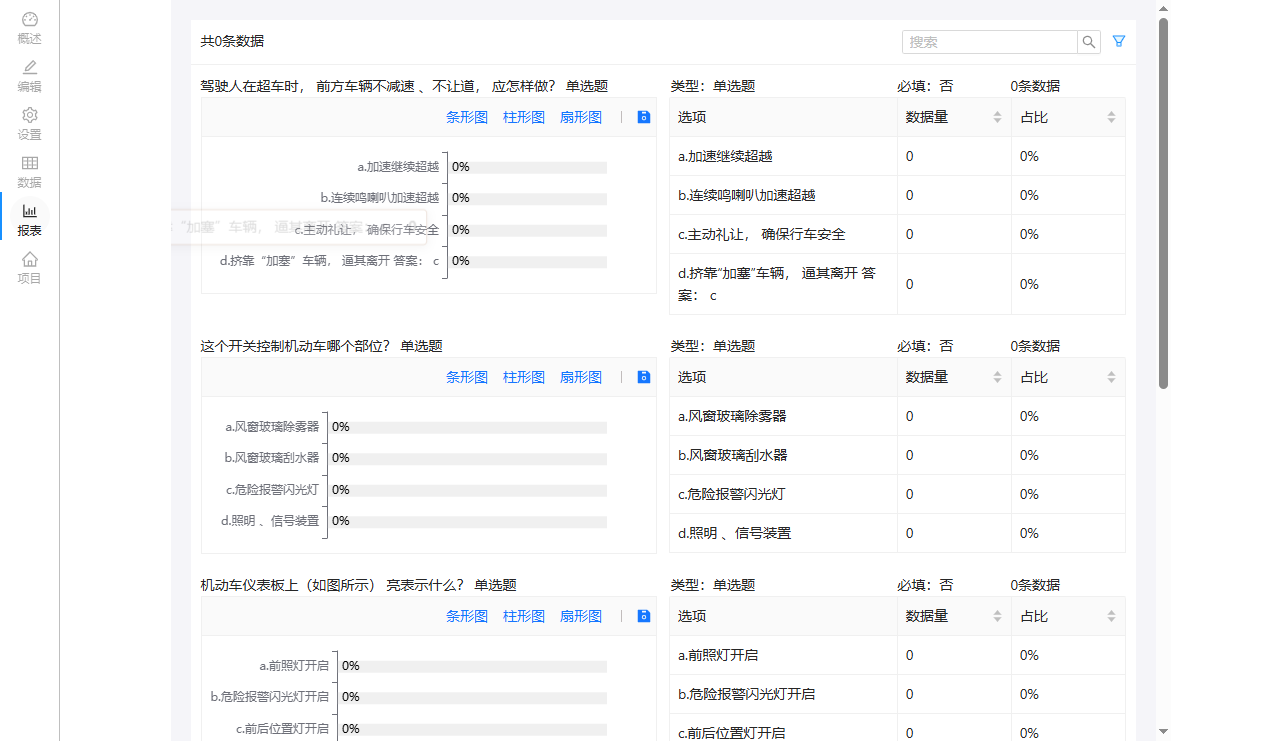1281x741 pixels.
Task: Open the 项目 home sidebar icon
Action: [x=30, y=268]
